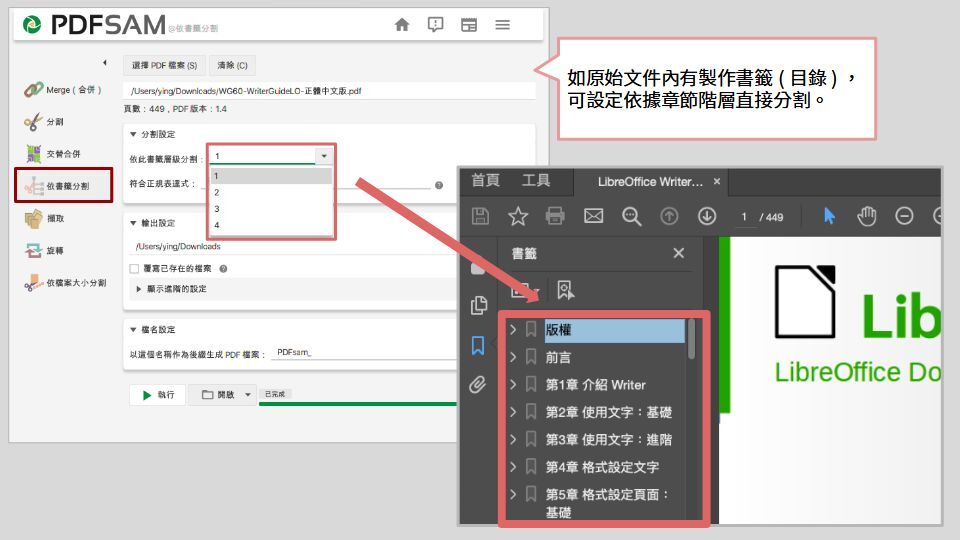Click the 選擇 PDF 檔案 (S) button
This screenshot has width=960, height=540.
pos(164,65)
